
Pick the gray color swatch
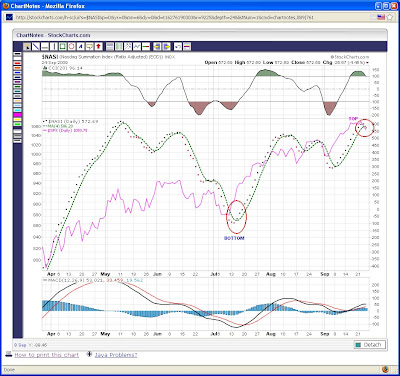pyautogui.click(x=18, y=96)
